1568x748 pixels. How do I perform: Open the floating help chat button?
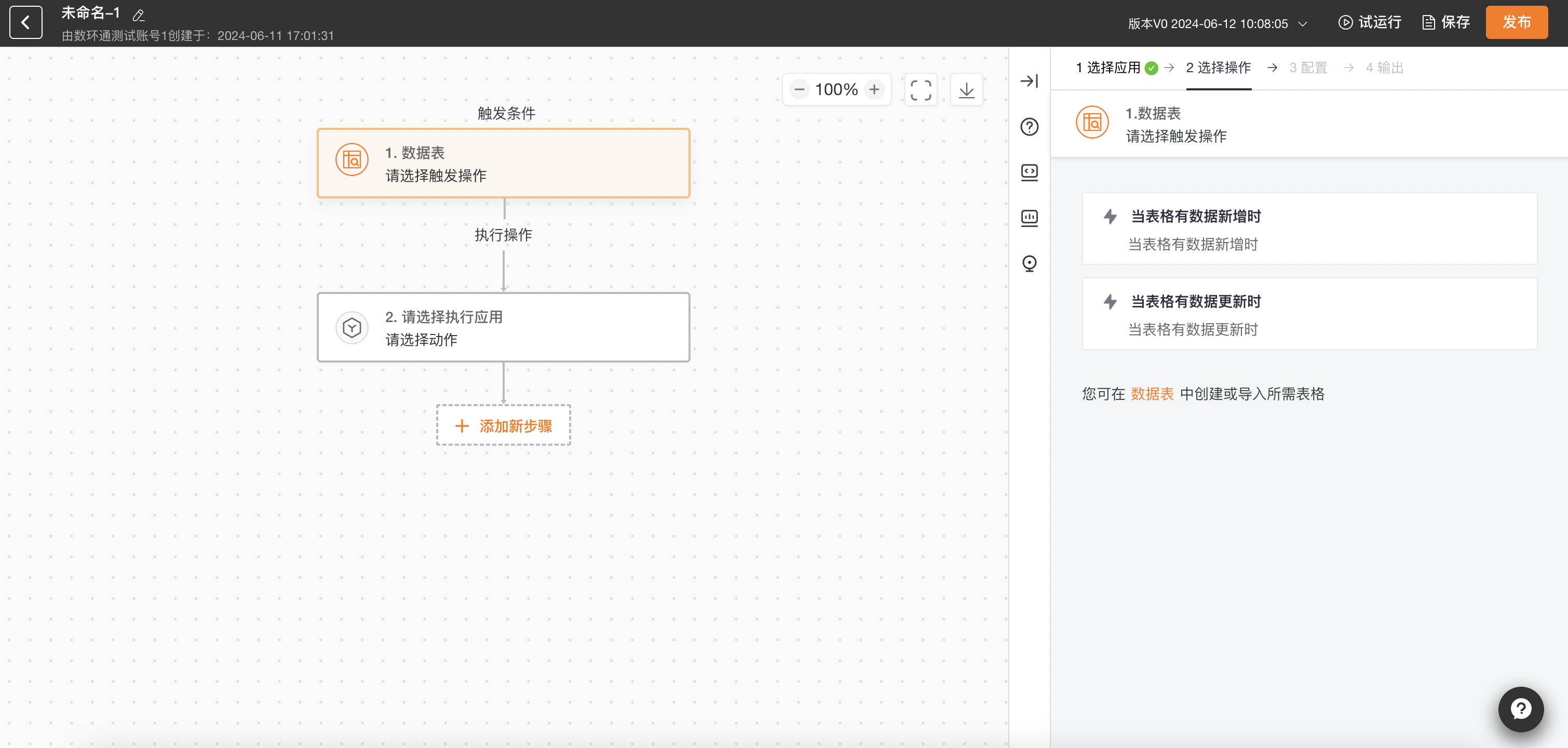(x=1521, y=709)
